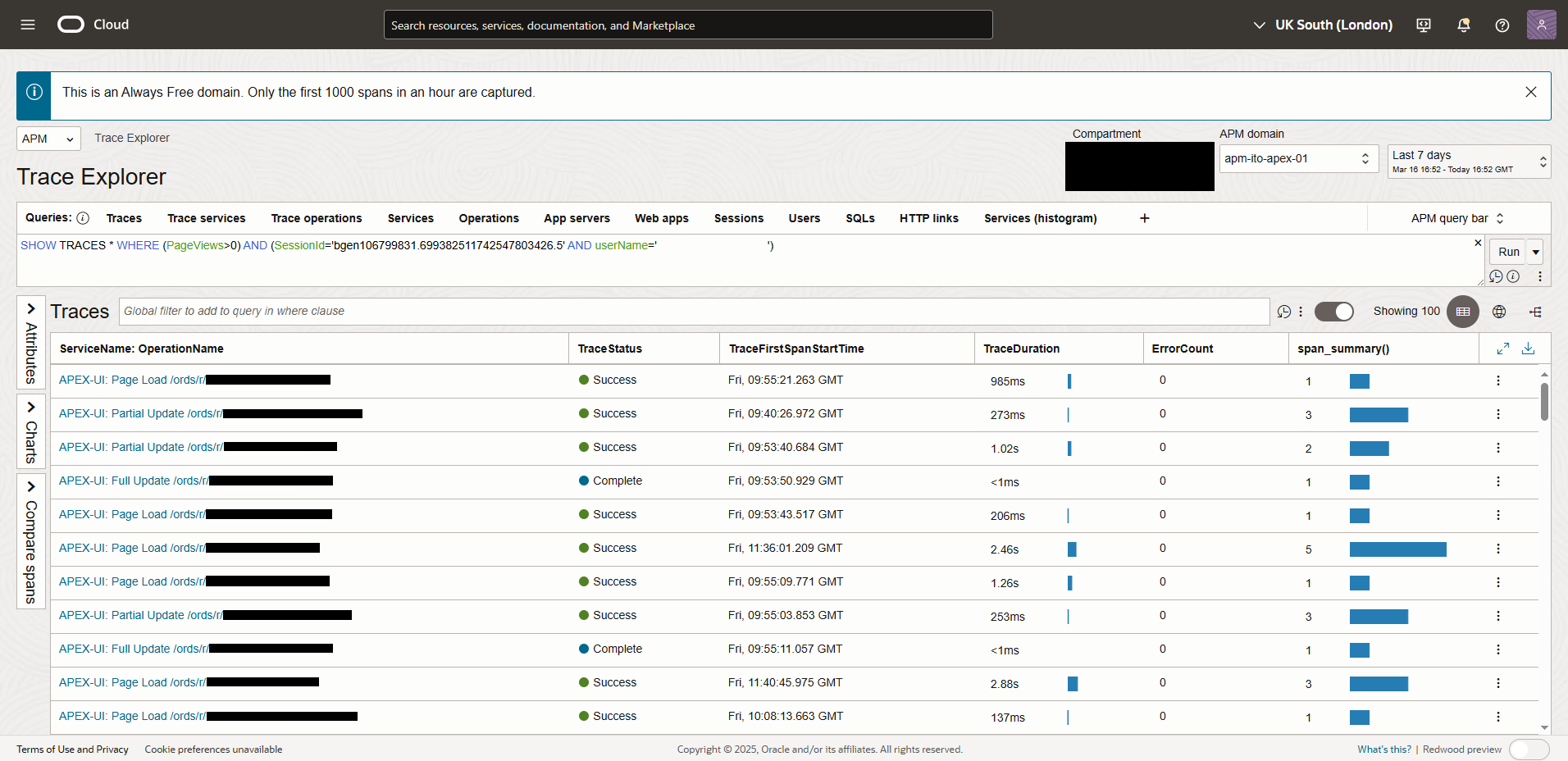Open the Run button dropdown arrow
This screenshot has width=1568, height=761.
[x=1535, y=252]
